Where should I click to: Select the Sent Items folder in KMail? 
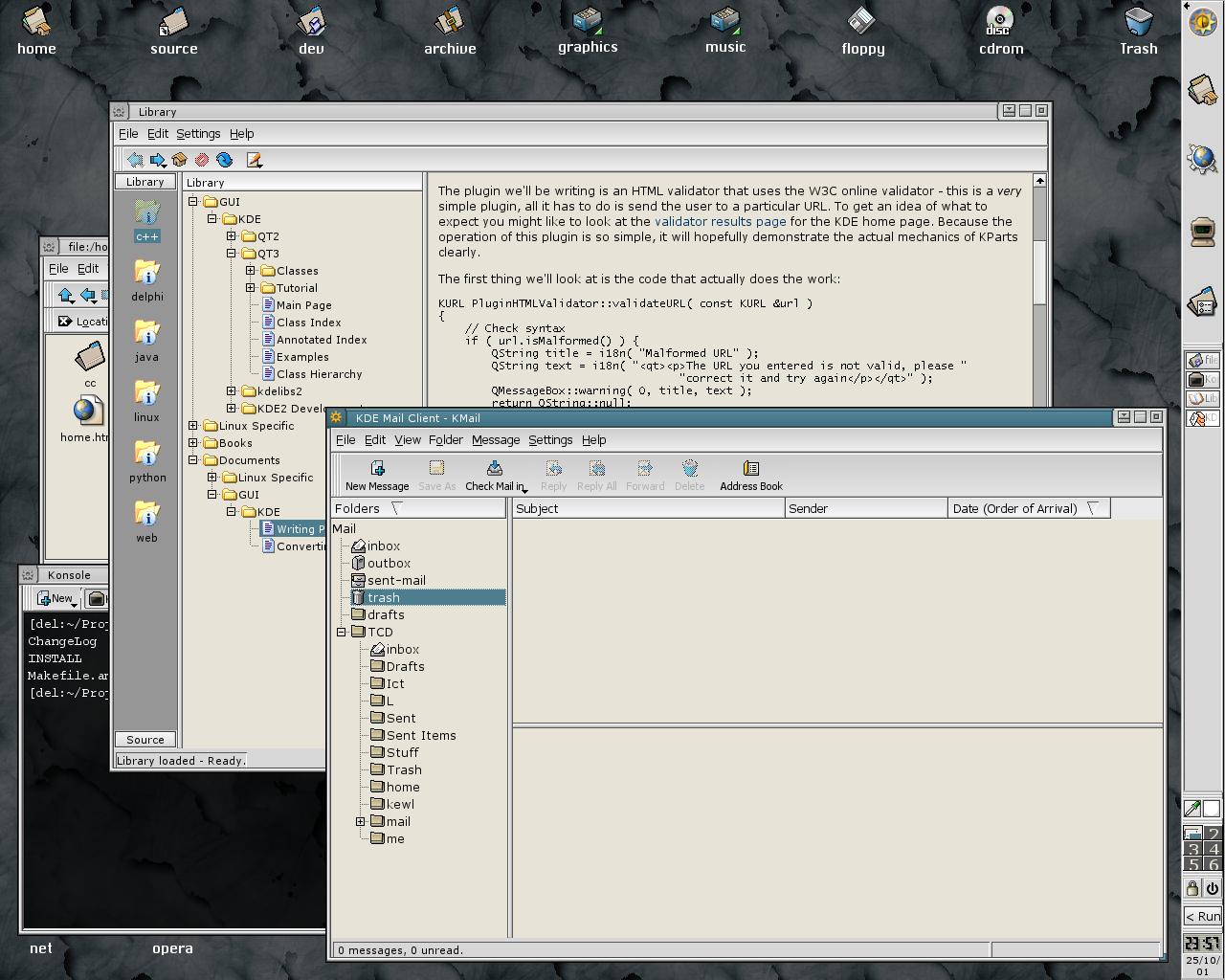click(x=413, y=735)
